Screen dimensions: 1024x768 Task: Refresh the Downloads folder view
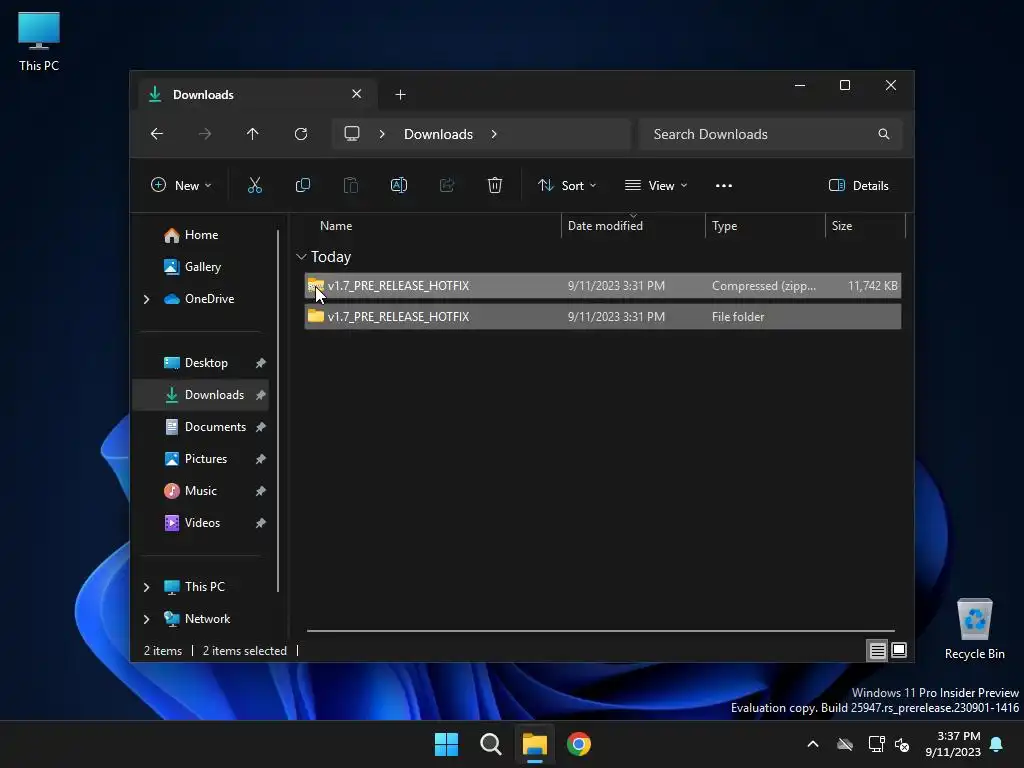point(301,134)
